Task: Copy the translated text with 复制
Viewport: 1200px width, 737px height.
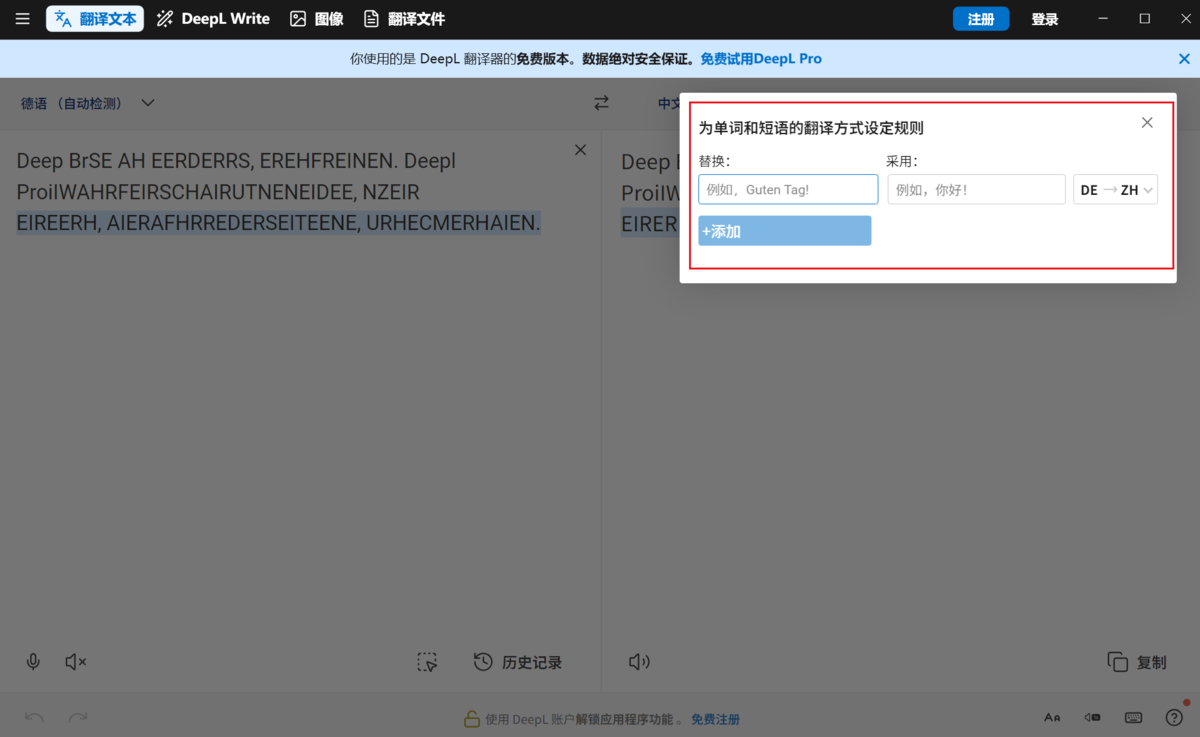Action: 1136,661
